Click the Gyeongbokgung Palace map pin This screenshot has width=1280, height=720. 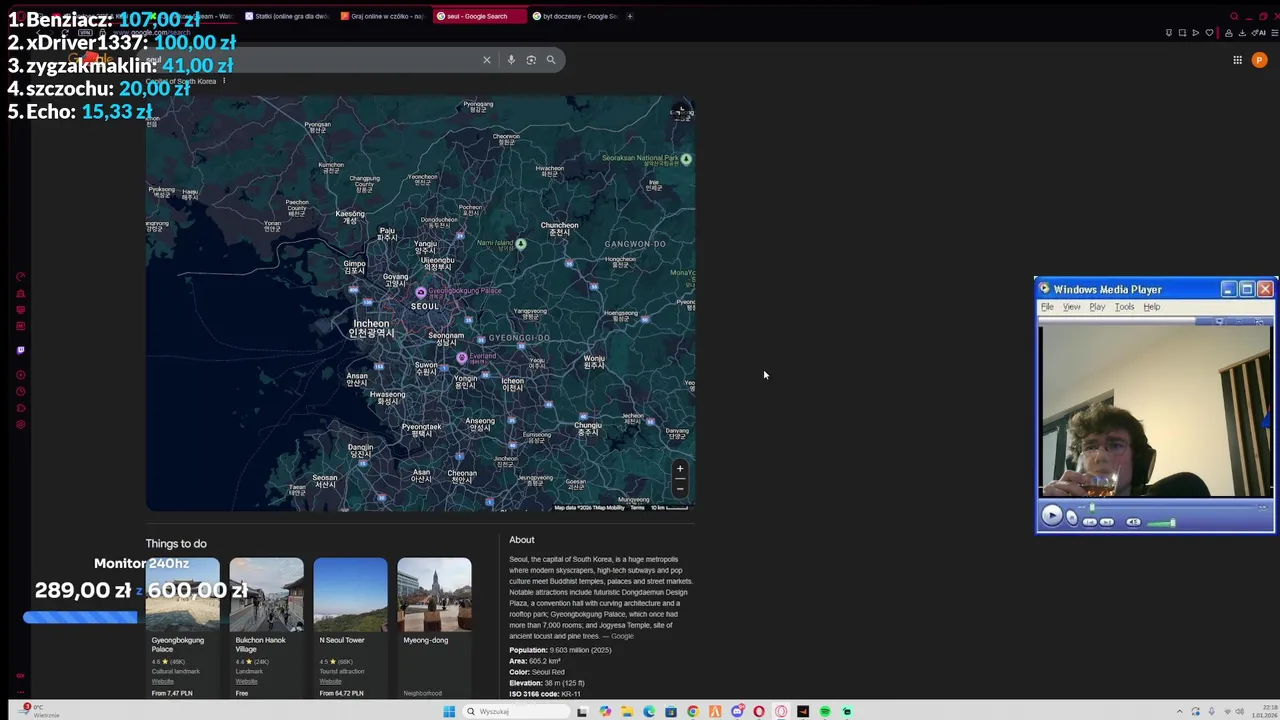coord(421,292)
